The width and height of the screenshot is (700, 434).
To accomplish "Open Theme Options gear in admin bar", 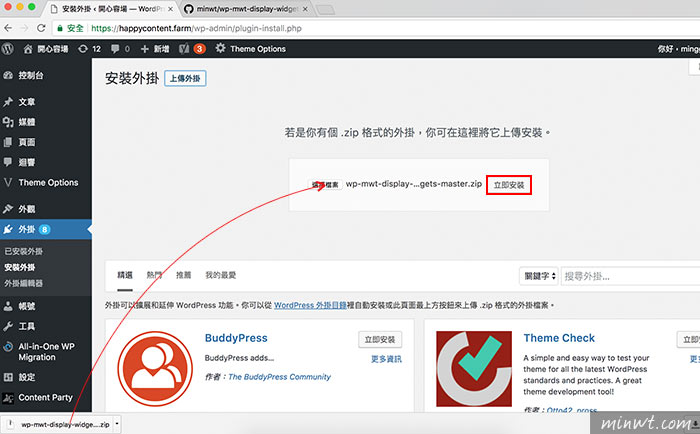I will (220, 48).
